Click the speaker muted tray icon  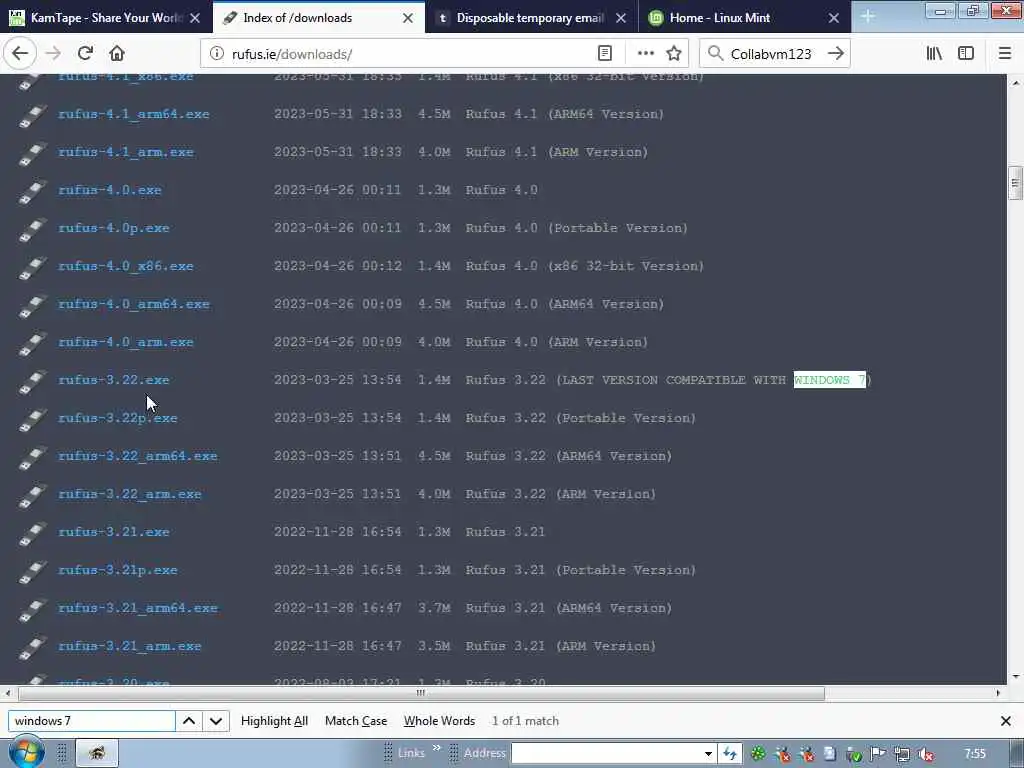tap(925, 754)
